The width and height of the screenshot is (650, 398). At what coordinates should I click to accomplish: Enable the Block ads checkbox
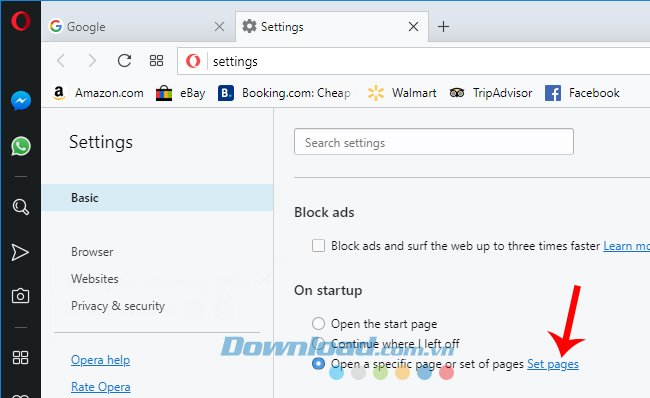[x=318, y=245]
